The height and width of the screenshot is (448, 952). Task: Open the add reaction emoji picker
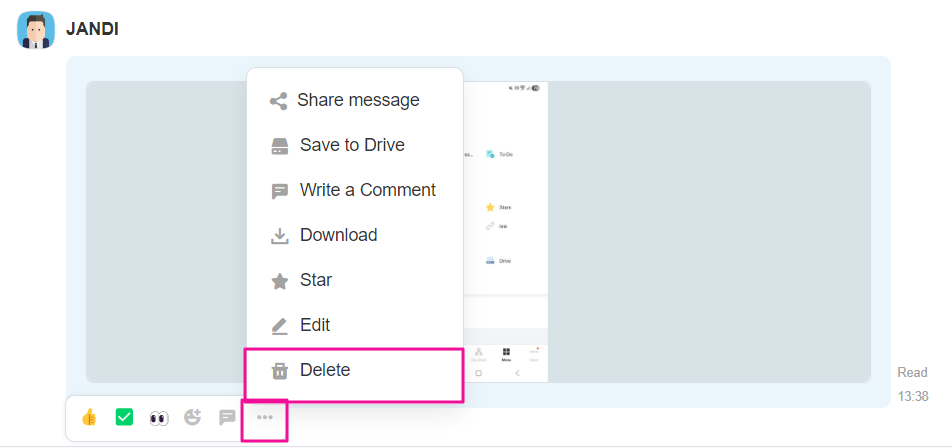point(193,417)
